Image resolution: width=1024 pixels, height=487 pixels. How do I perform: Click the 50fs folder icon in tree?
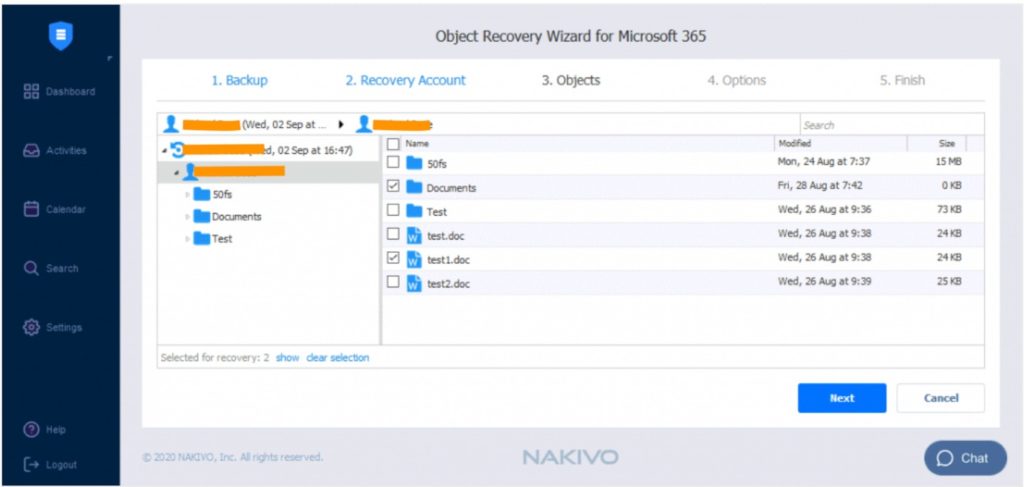click(x=202, y=194)
